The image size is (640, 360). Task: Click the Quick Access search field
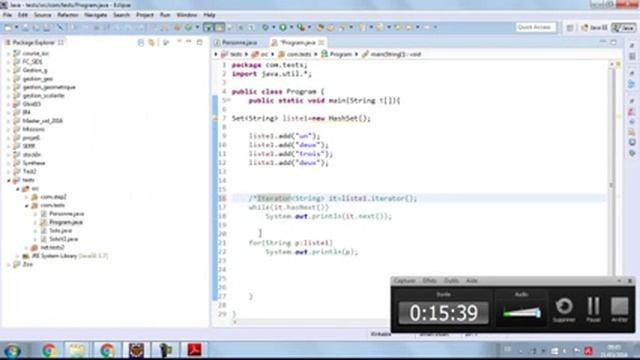pos(536,27)
